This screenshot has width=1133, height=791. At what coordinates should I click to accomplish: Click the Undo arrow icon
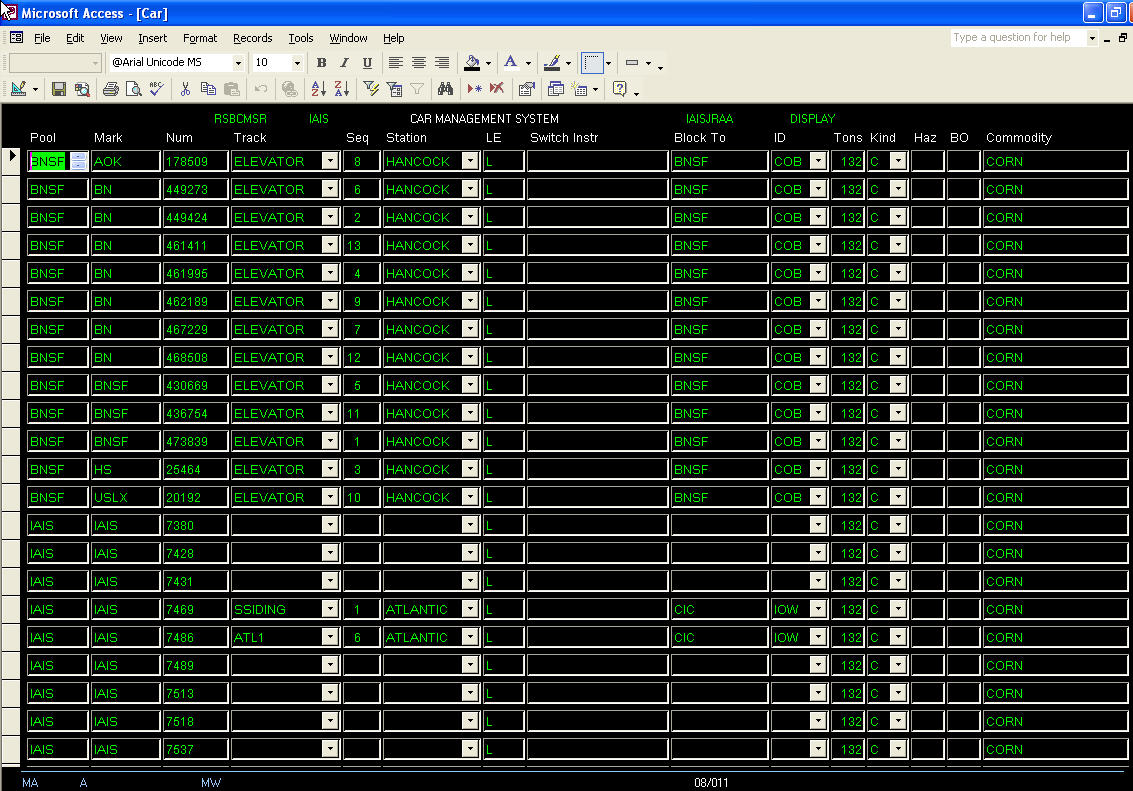[x=261, y=89]
